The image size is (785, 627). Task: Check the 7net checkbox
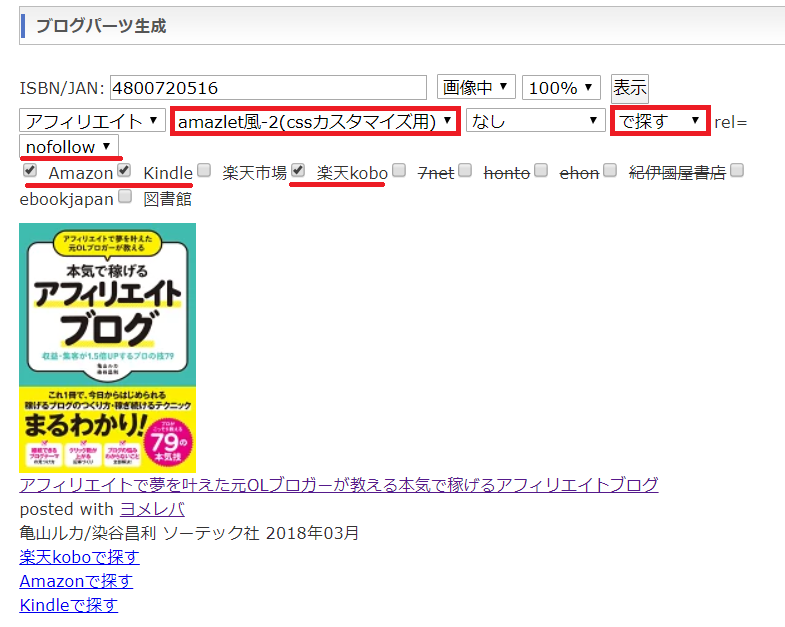click(x=399, y=170)
